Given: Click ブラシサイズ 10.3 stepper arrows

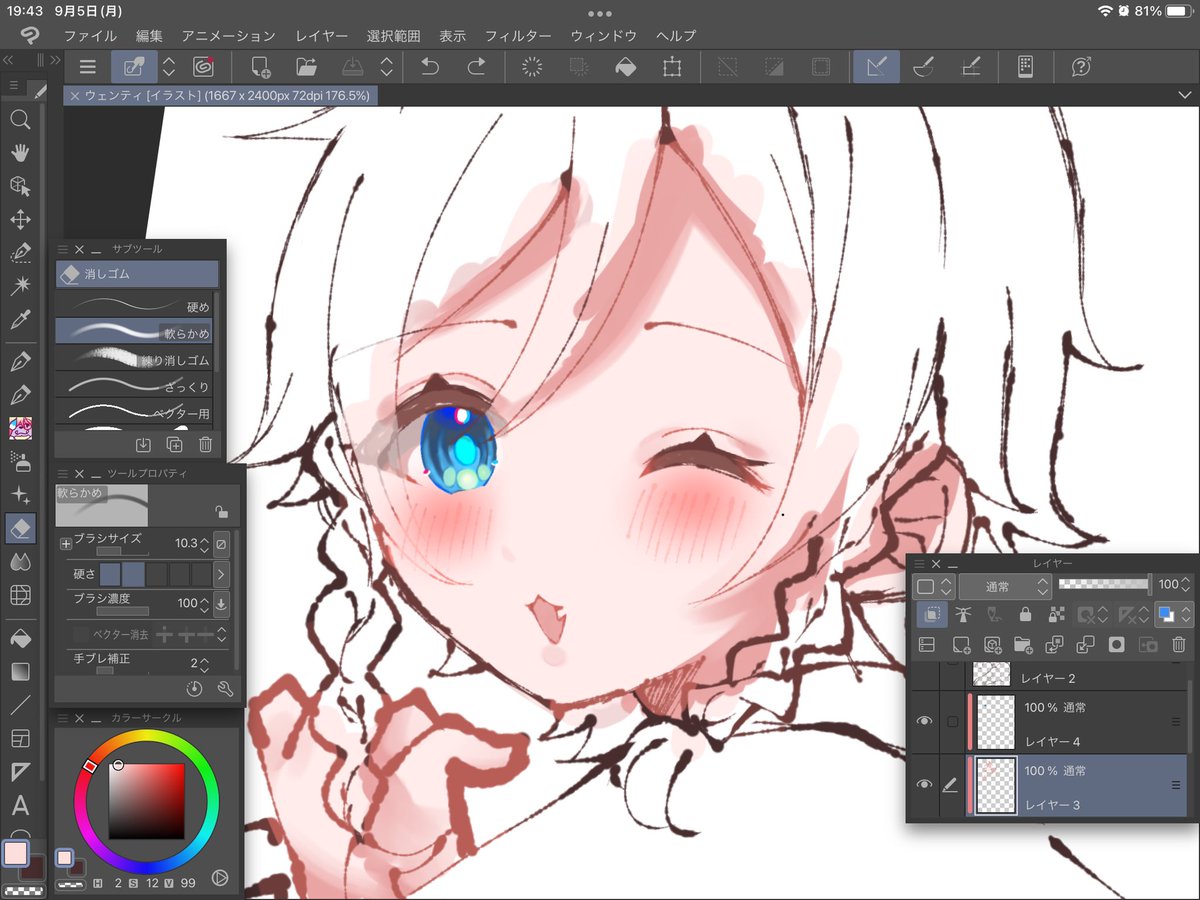Looking at the screenshot, I should pyautogui.click(x=204, y=544).
